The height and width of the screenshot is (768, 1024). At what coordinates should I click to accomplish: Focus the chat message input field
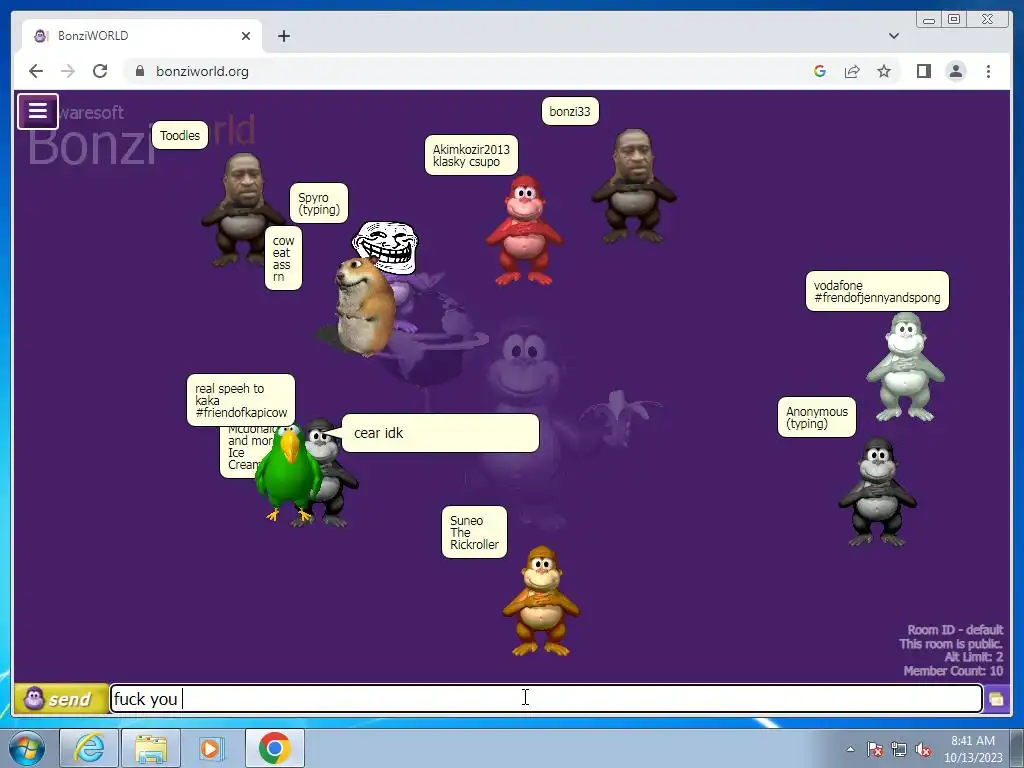coord(546,699)
